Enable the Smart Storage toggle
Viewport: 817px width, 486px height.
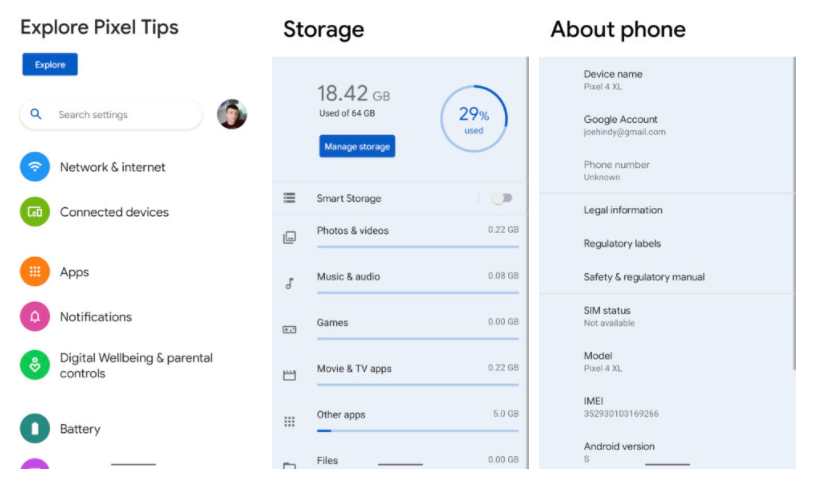502,198
